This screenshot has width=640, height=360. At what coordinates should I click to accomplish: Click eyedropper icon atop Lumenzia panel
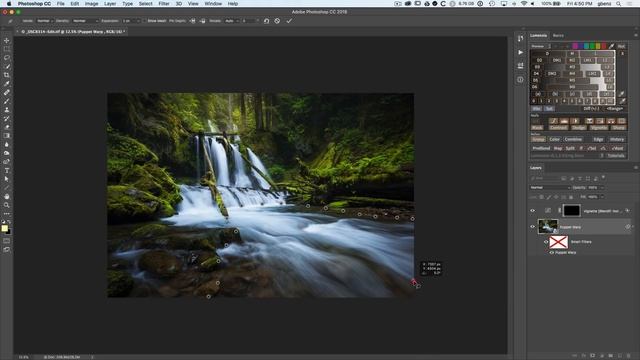(x=611, y=46)
